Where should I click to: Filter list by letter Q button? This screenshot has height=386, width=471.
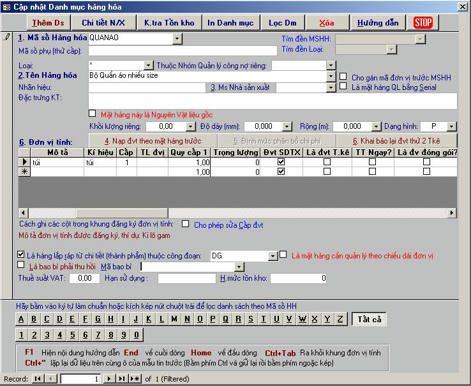pyautogui.click(x=225, y=319)
